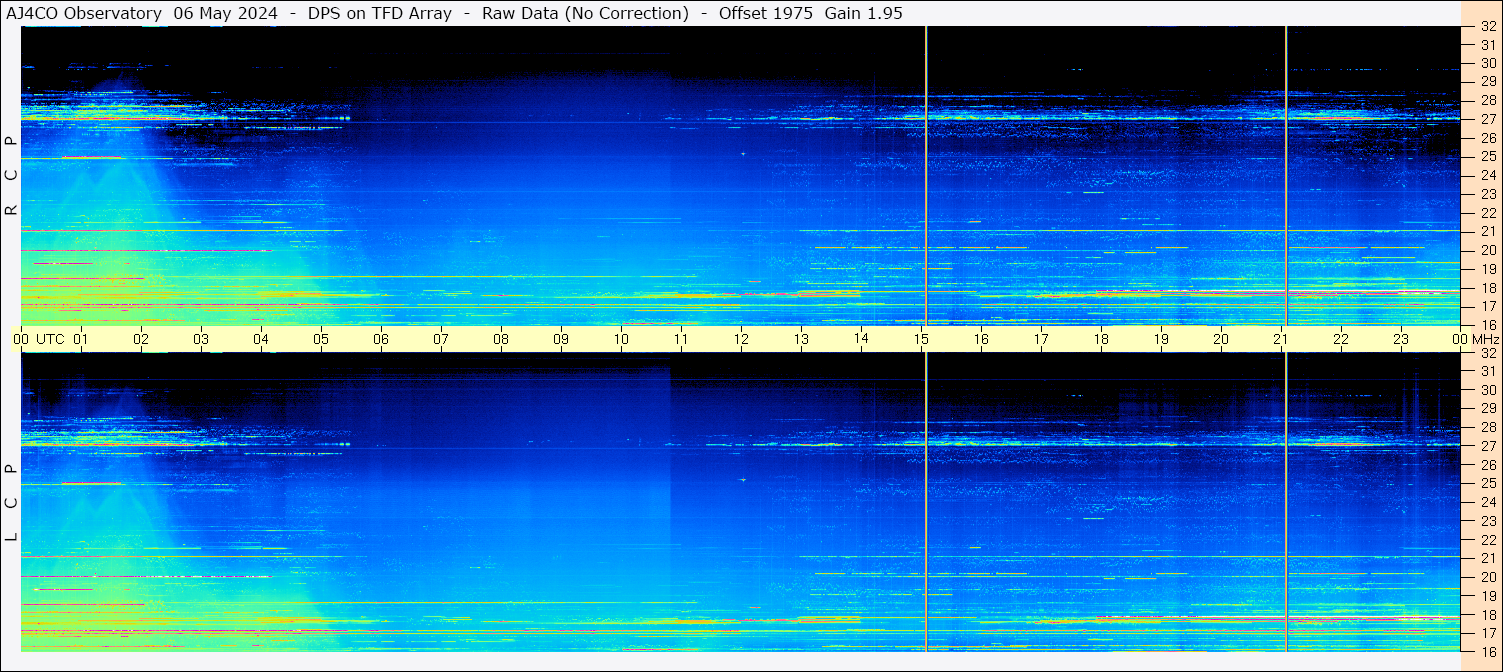Select the 'Offset 1975' value
The height and width of the screenshot is (672, 1503).
(x=765, y=13)
